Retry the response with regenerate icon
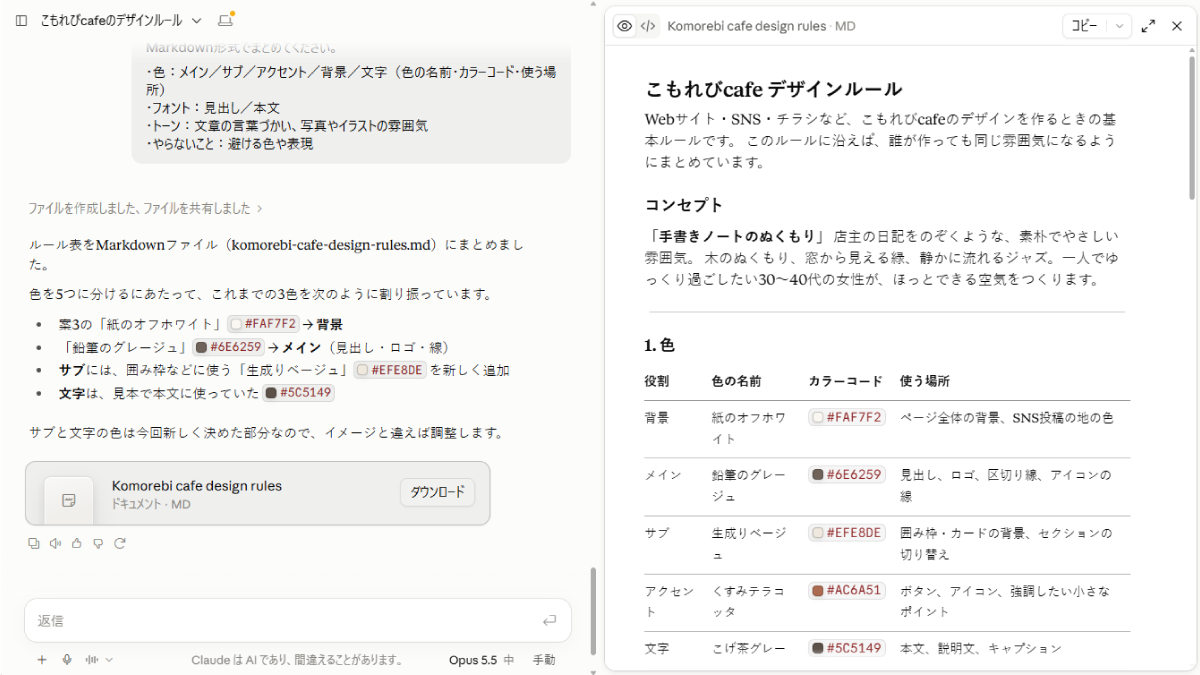 120,543
